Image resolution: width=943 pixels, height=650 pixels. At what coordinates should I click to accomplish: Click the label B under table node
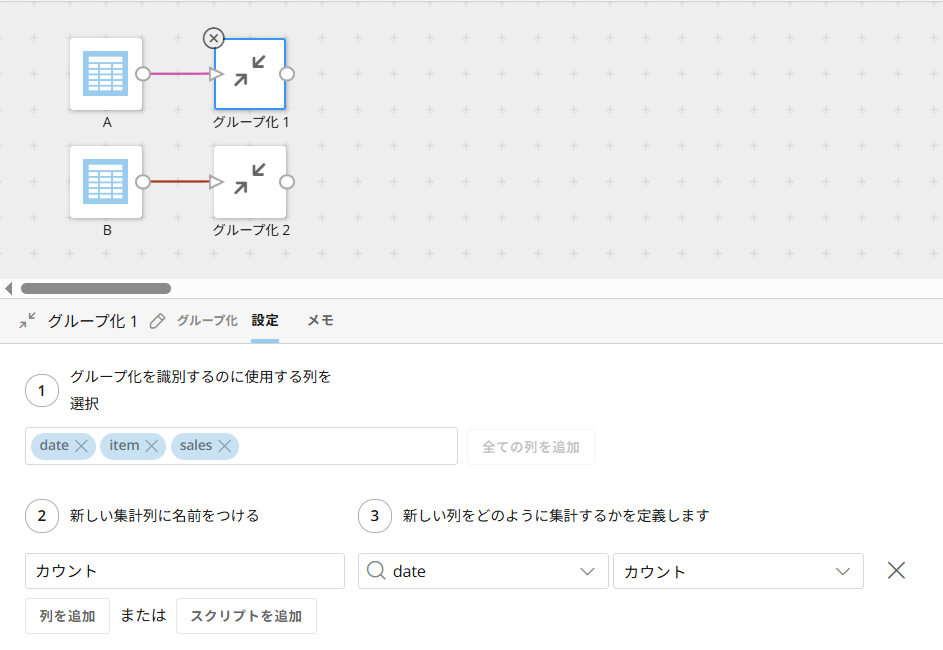point(107,230)
